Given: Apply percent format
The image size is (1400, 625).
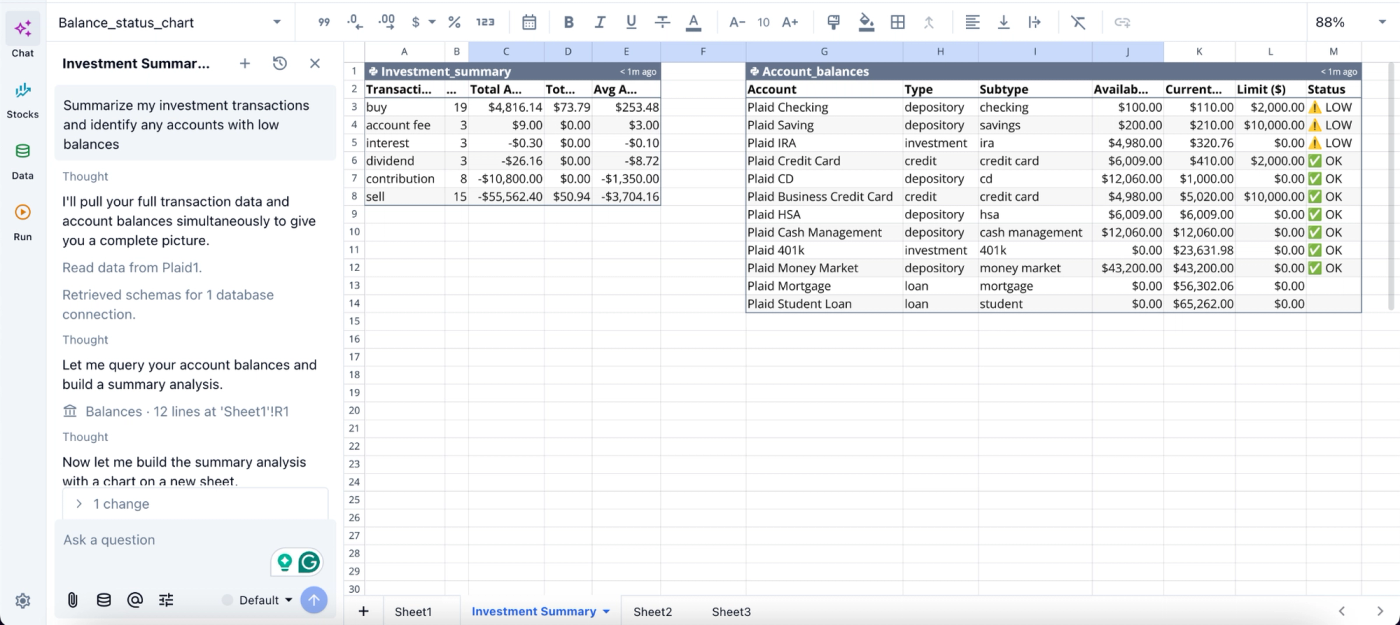Looking at the screenshot, I should click(x=454, y=22).
